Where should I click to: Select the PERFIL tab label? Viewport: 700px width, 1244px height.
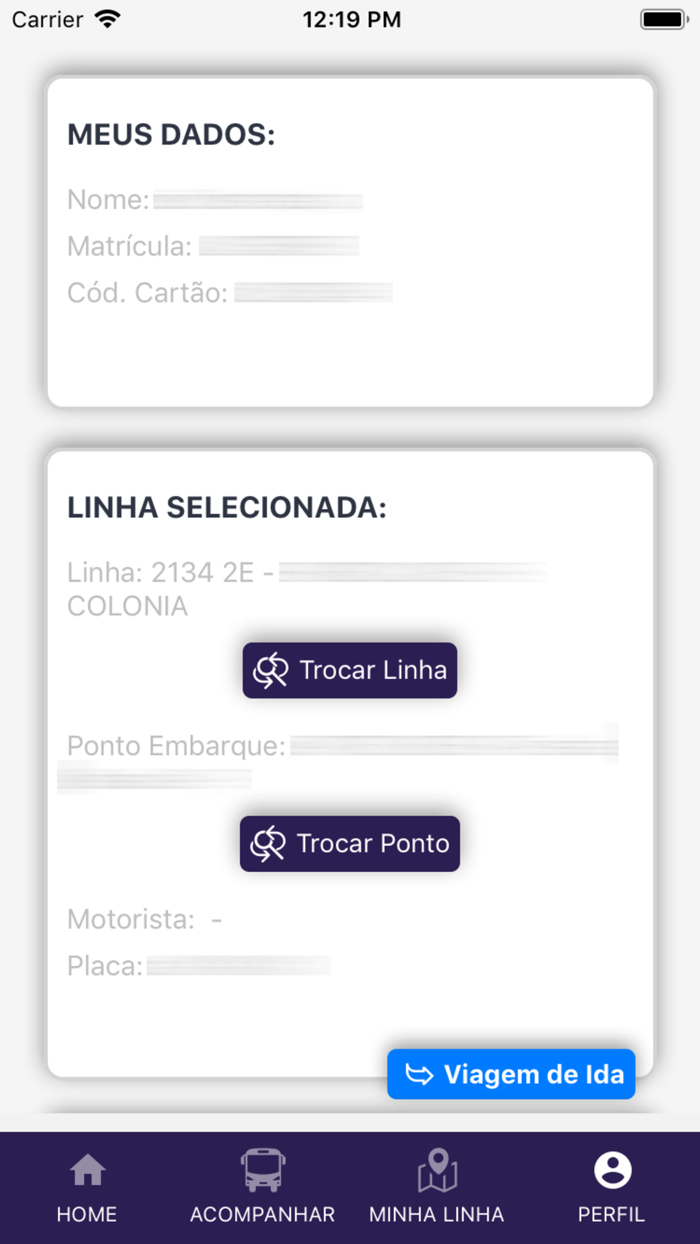pos(612,1215)
